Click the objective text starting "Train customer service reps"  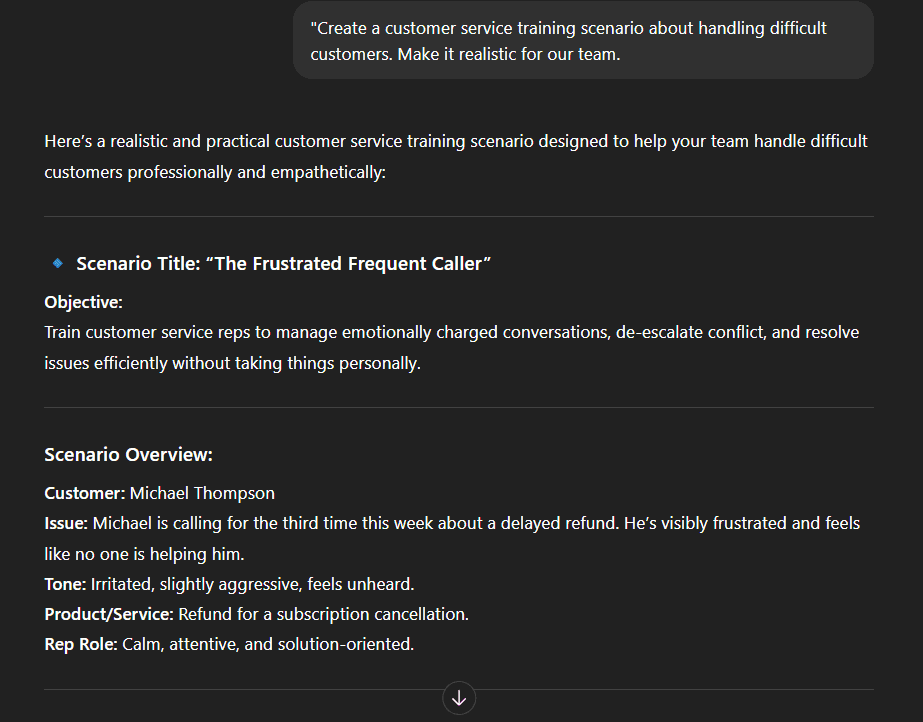click(x=451, y=347)
